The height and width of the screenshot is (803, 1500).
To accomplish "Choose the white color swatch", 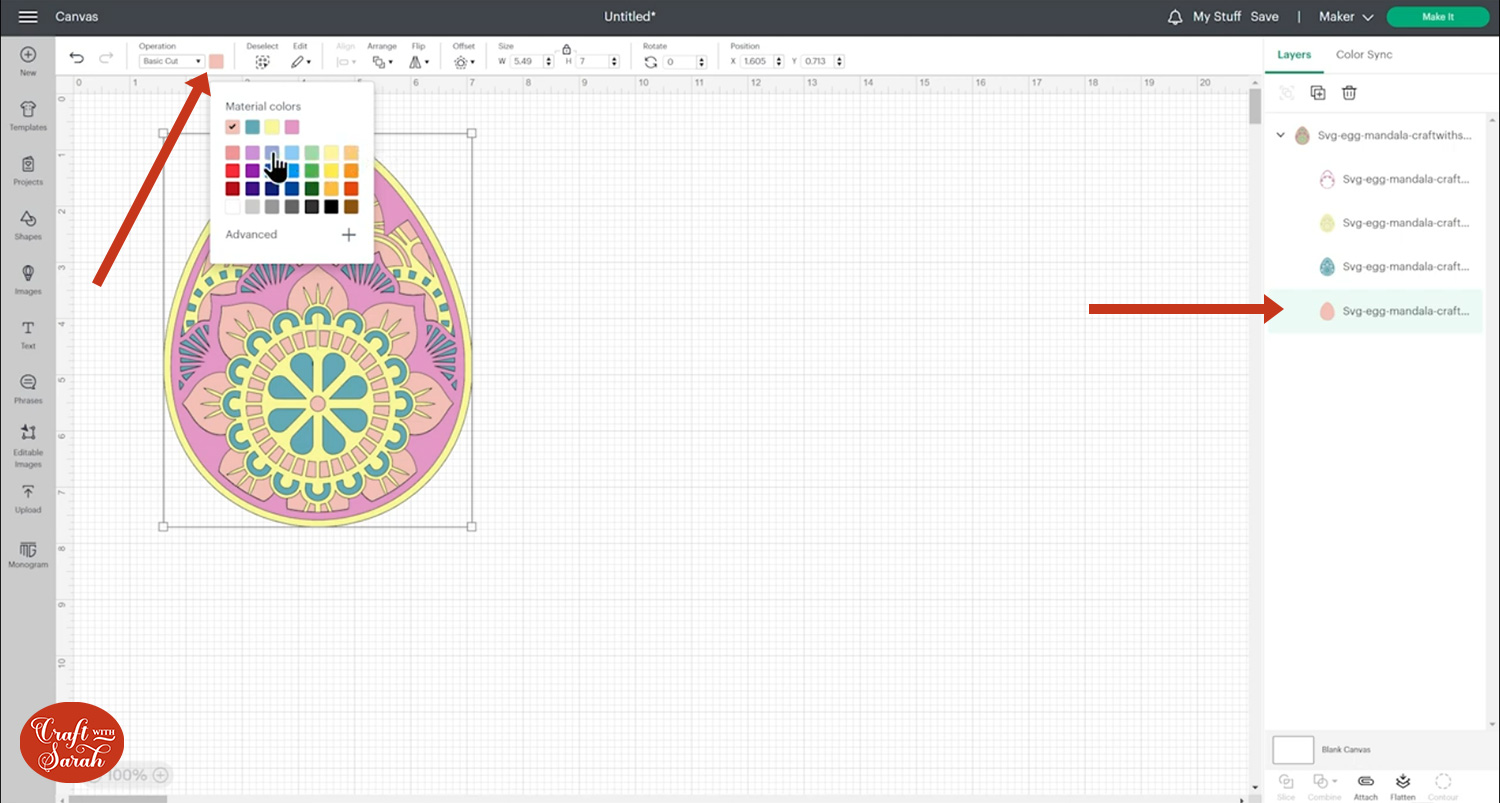I will tap(233, 207).
